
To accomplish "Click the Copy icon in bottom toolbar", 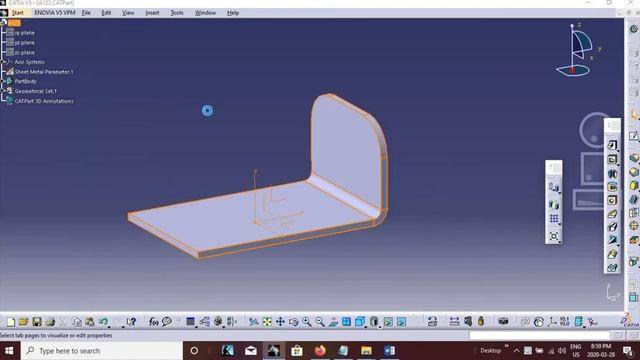I will (x=76, y=322).
